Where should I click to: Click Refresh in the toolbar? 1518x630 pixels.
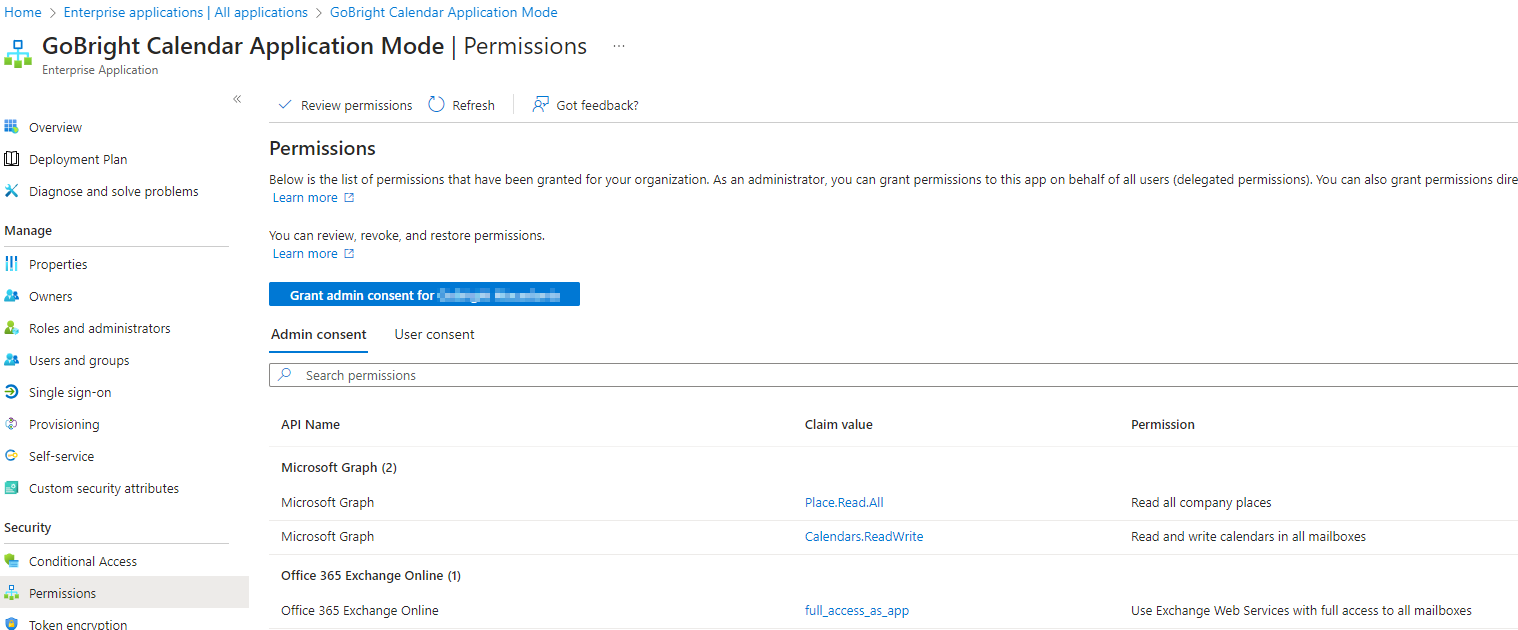pos(462,105)
